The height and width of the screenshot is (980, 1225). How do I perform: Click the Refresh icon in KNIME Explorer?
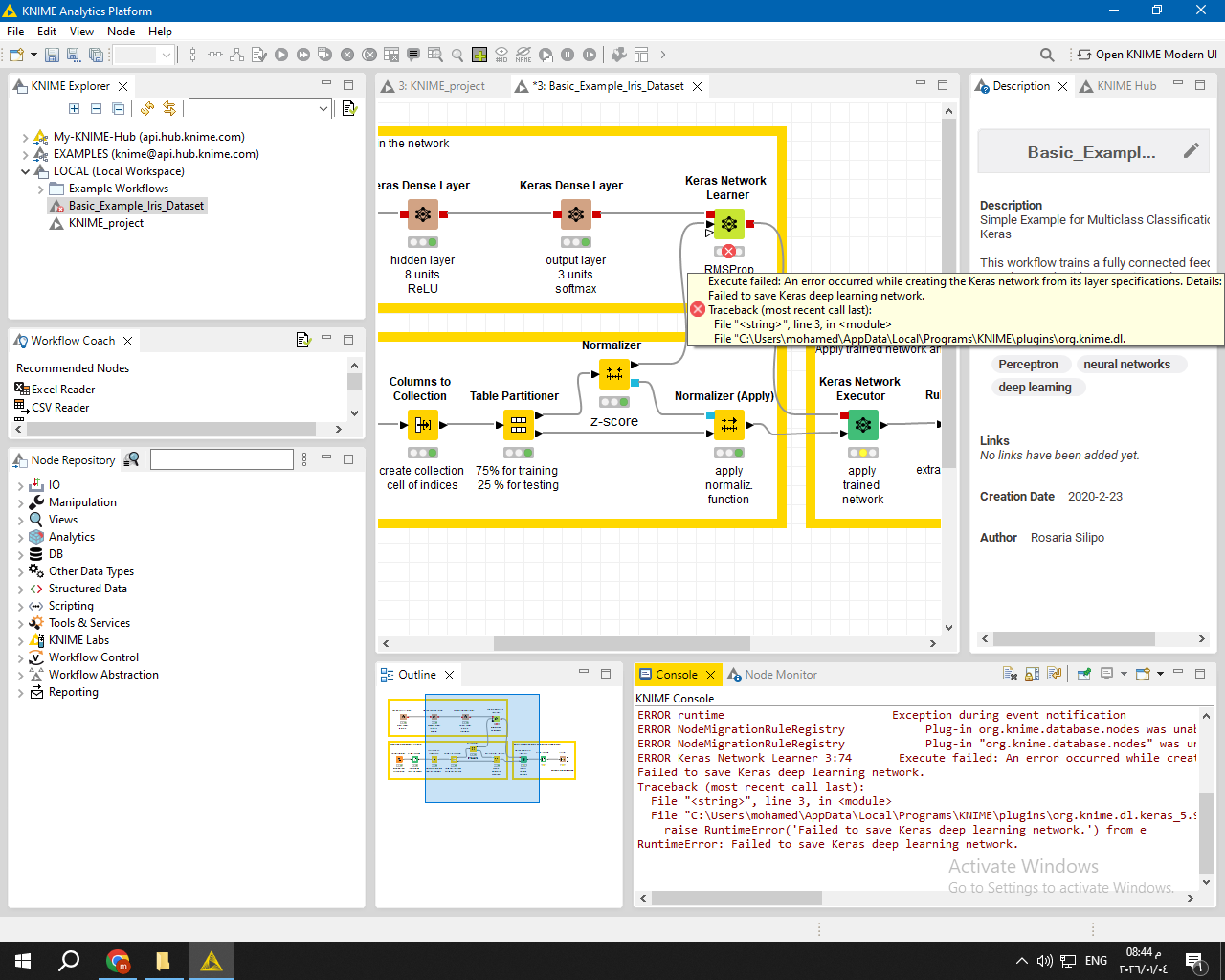pos(146,109)
